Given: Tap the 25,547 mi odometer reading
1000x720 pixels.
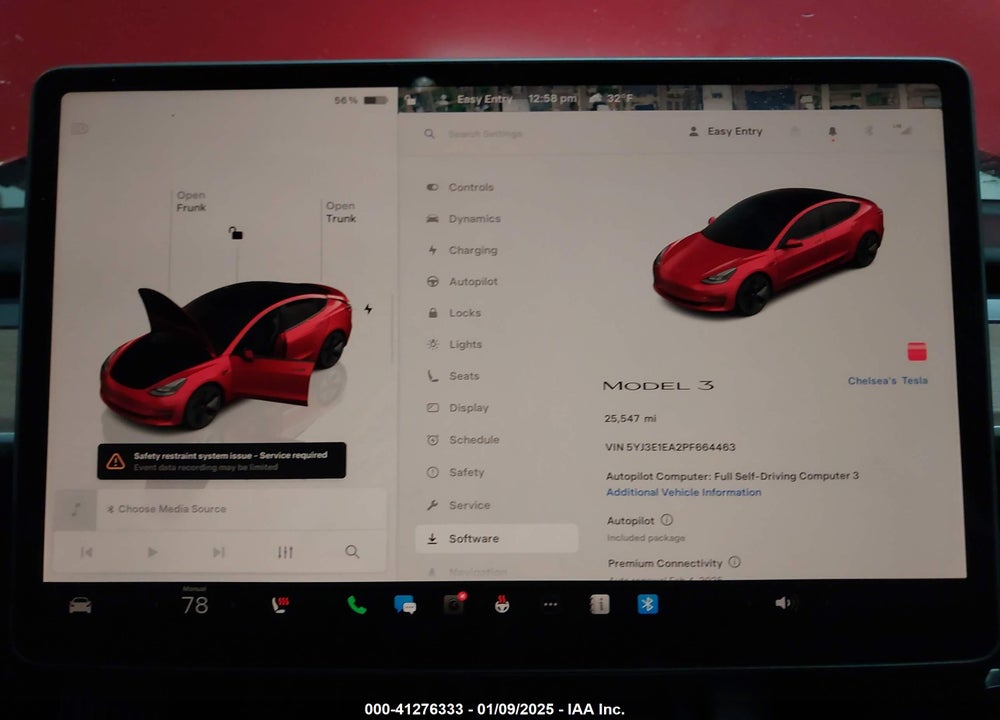Looking at the screenshot, I should pos(630,418).
